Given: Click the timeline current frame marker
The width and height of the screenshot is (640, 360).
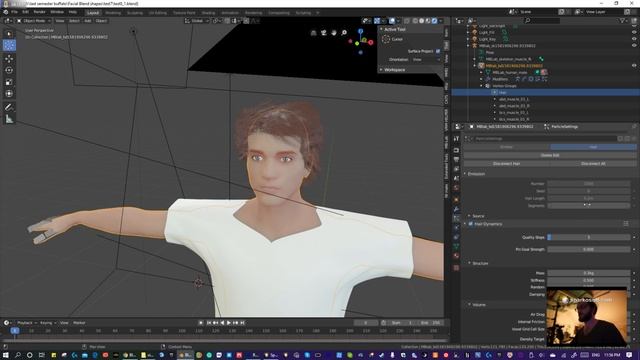Looking at the screenshot, I should 15,331.
